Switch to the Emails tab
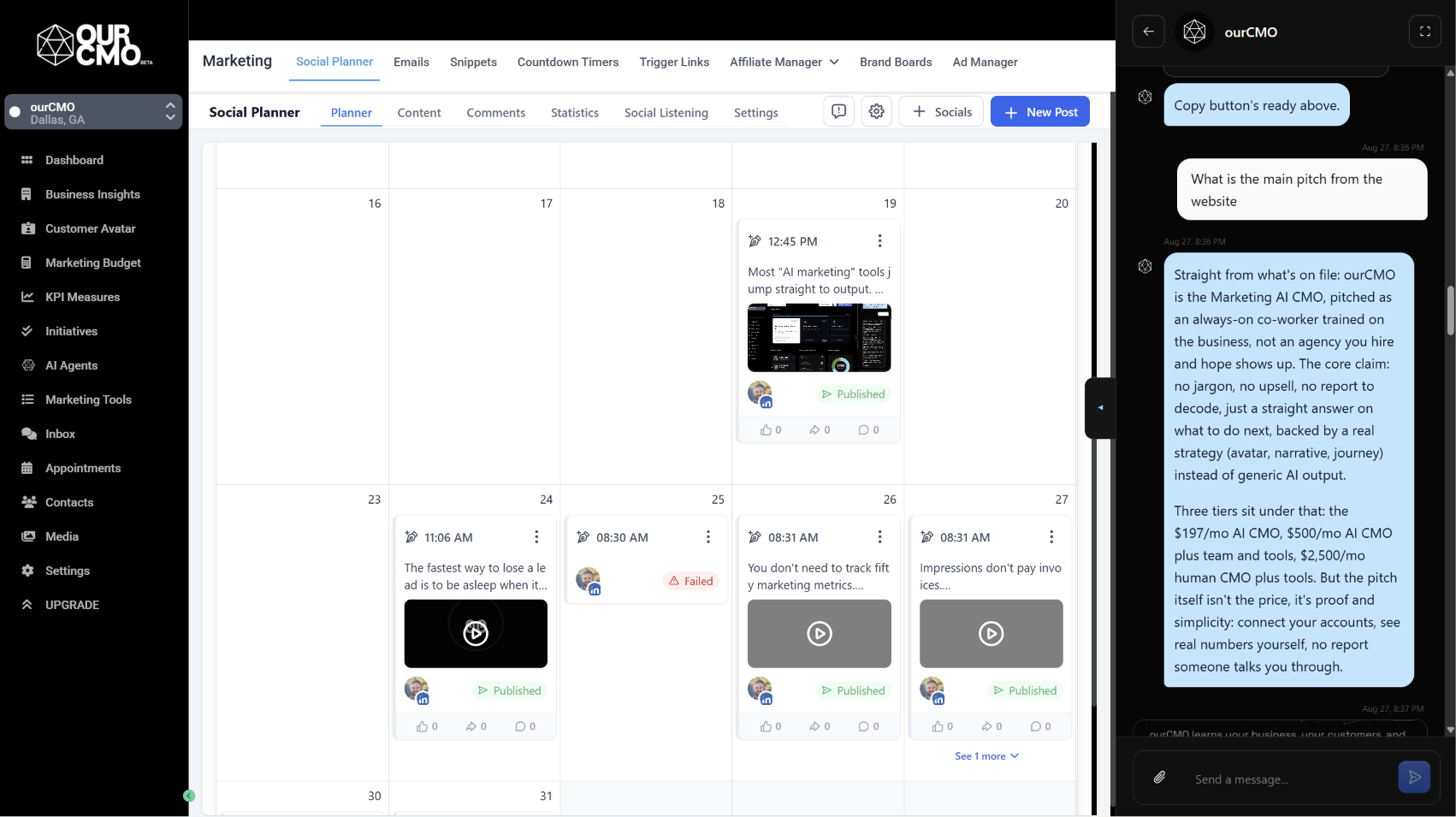The width and height of the screenshot is (1456, 817). coord(411,62)
